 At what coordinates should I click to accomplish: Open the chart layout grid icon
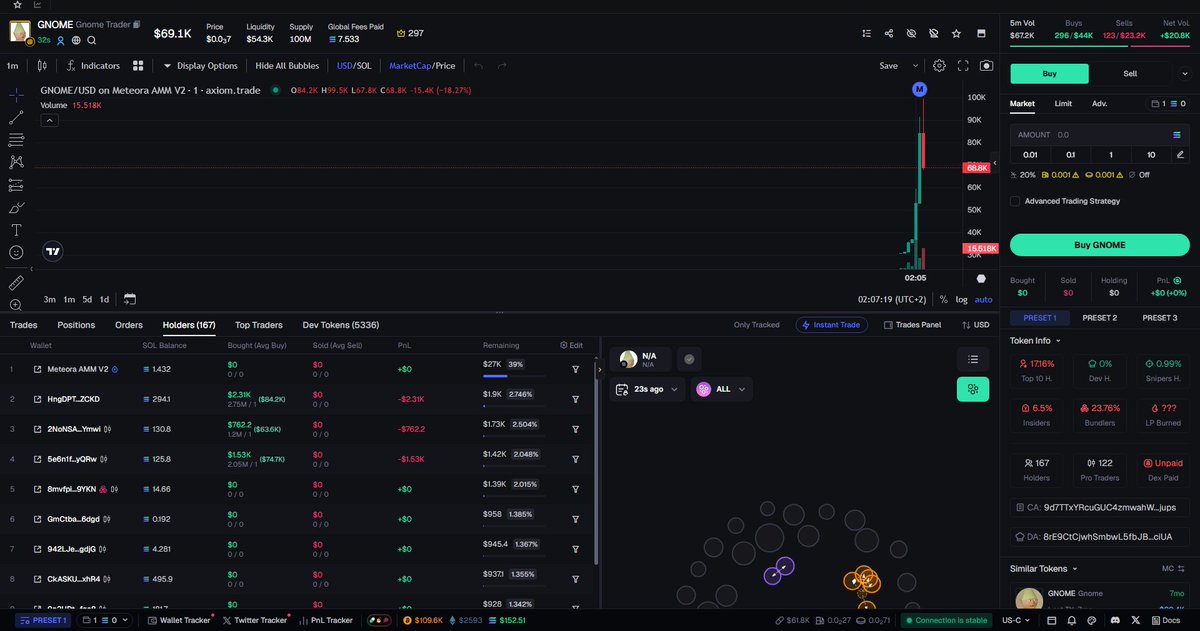point(139,66)
